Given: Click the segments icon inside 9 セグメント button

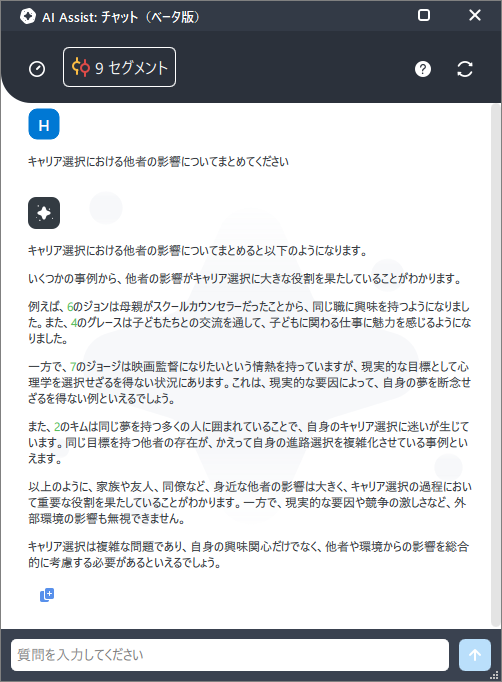Looking at the screenshot, I should (81, 67).
